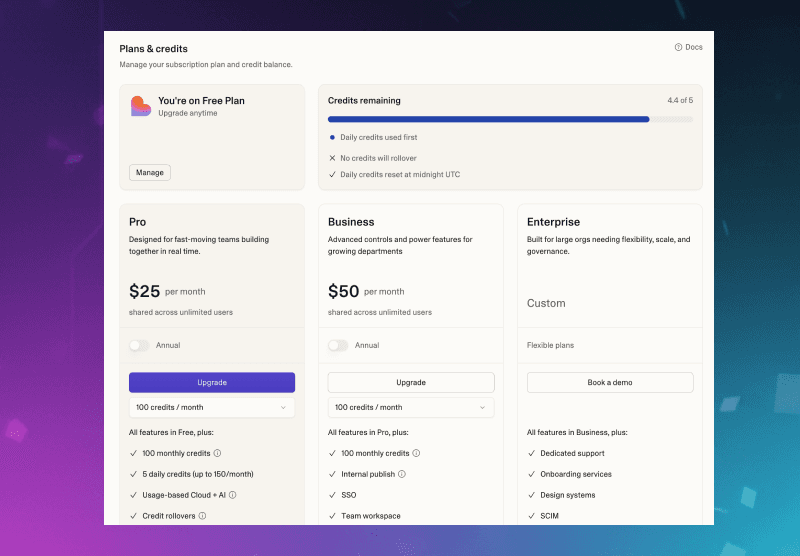Click checkmark next to Onboarding services

click(531, 474)
